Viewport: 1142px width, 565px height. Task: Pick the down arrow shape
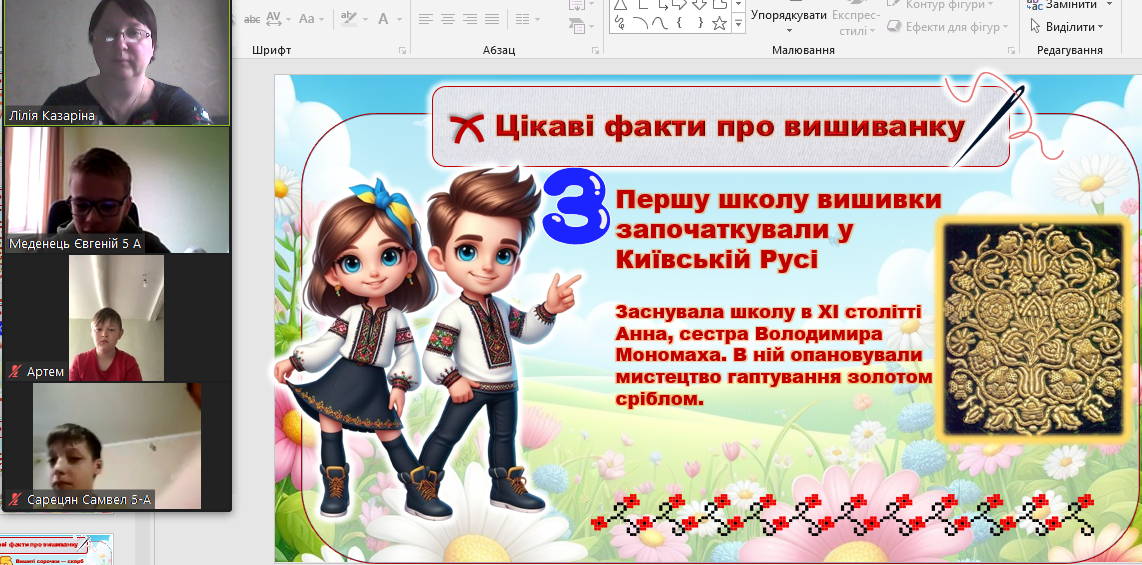[699, 4]
